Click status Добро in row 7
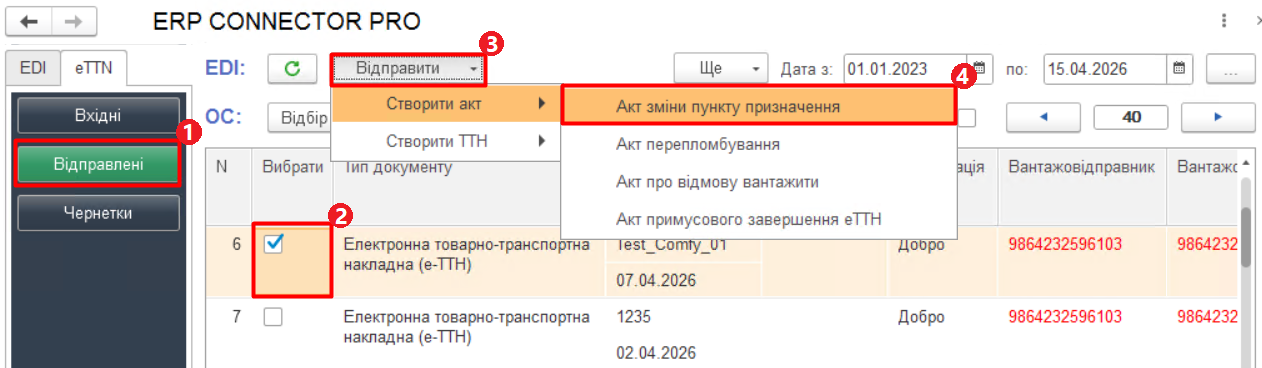The width and height of the screenshot is (1262, 368). click(921, 317)
